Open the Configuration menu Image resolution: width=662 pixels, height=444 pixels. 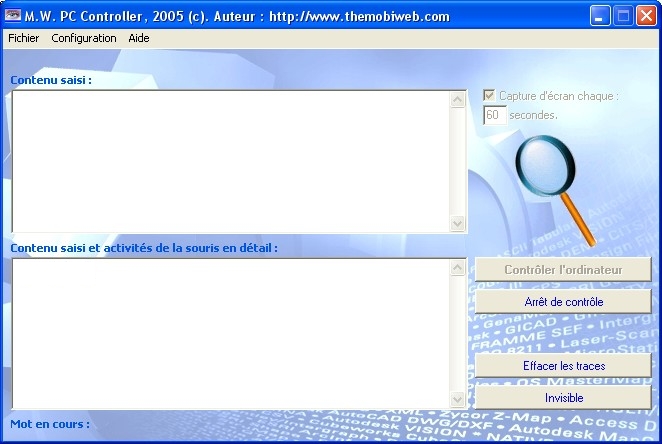84,38
